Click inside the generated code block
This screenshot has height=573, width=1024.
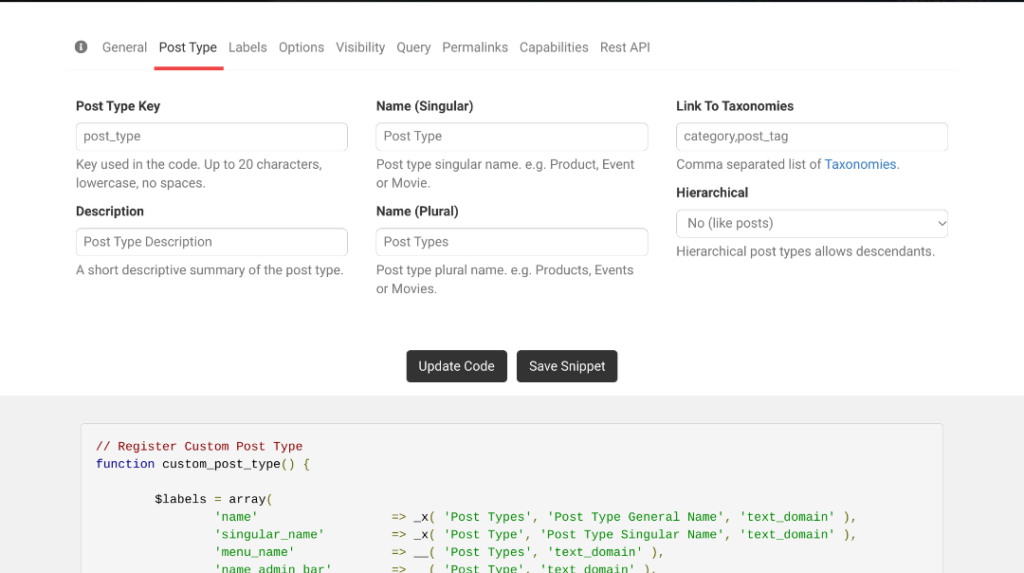512,500
